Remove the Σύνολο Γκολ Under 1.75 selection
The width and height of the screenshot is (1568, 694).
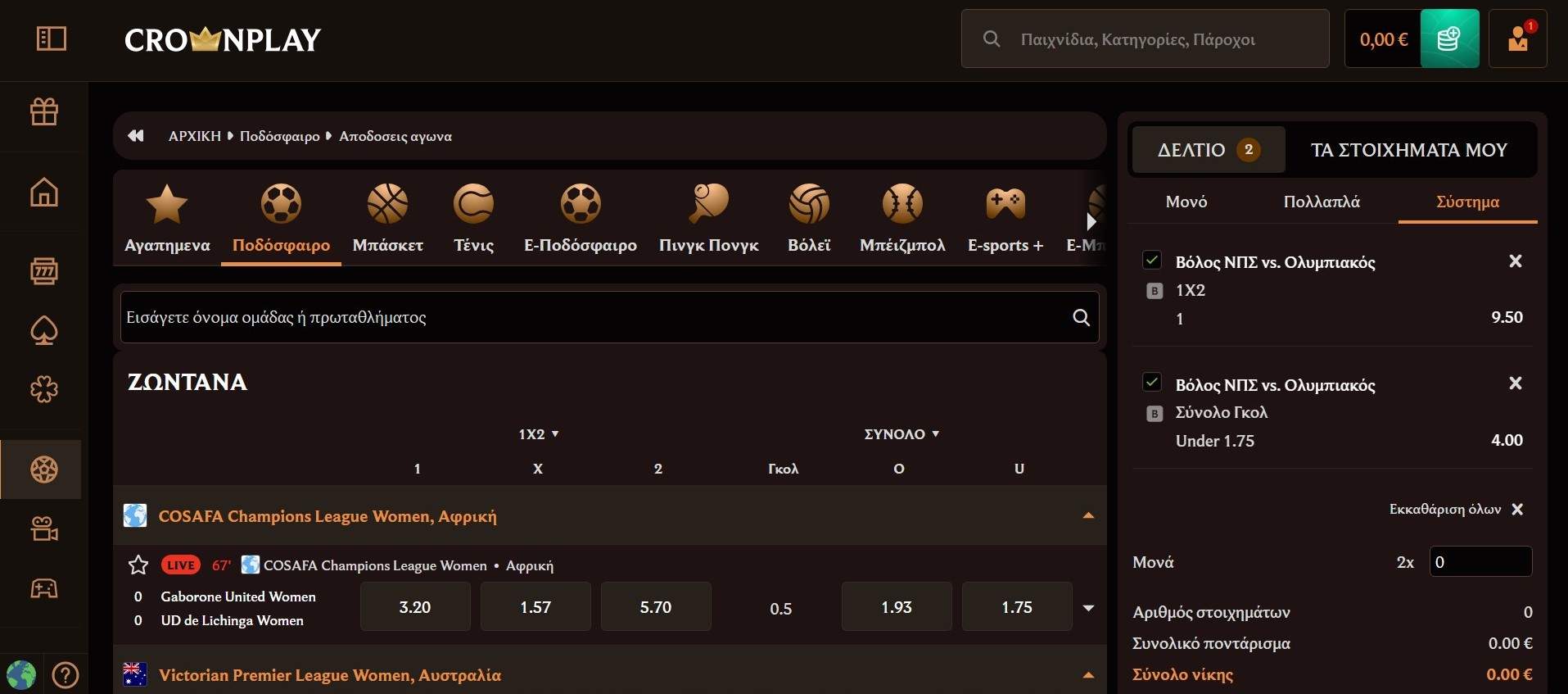point(1516,383)
